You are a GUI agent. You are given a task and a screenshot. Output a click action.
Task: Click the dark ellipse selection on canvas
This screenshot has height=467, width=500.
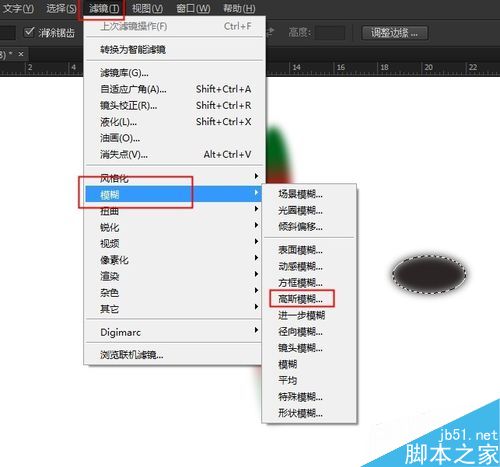(429, 274)
